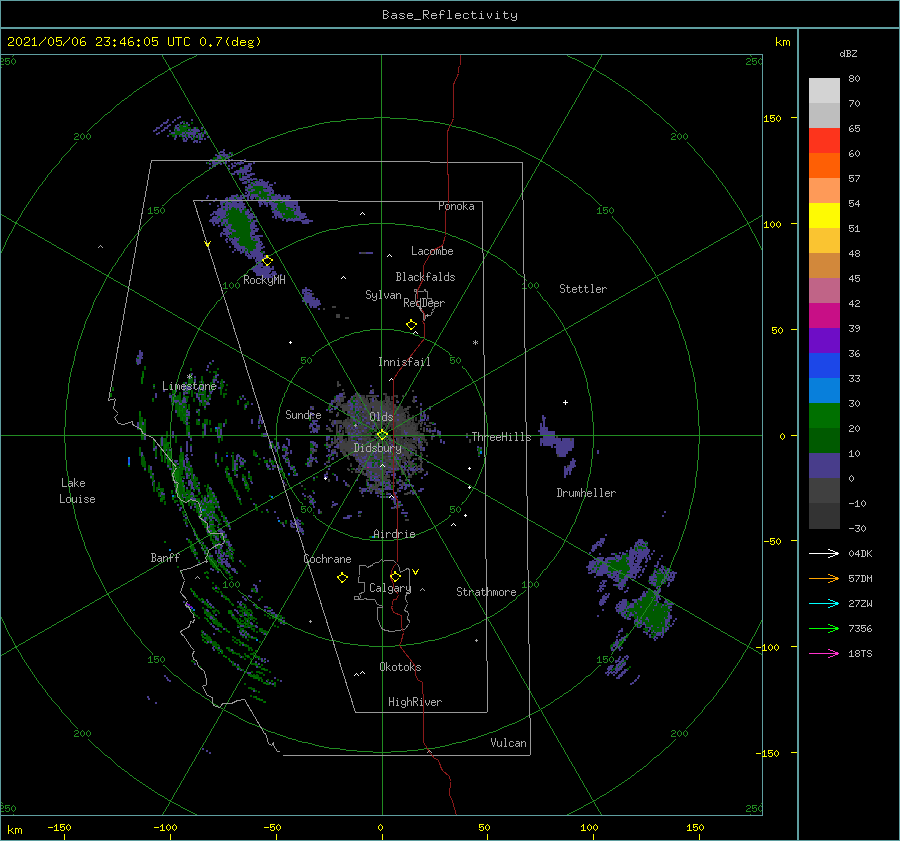900x841 pixels.
Task: Click the orange 57DM arrow in legend
Action: pos(824,579)
